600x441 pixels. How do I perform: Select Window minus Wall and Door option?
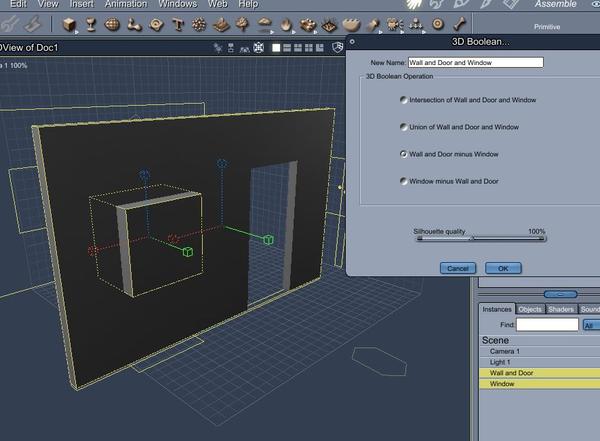pos(403,181)
